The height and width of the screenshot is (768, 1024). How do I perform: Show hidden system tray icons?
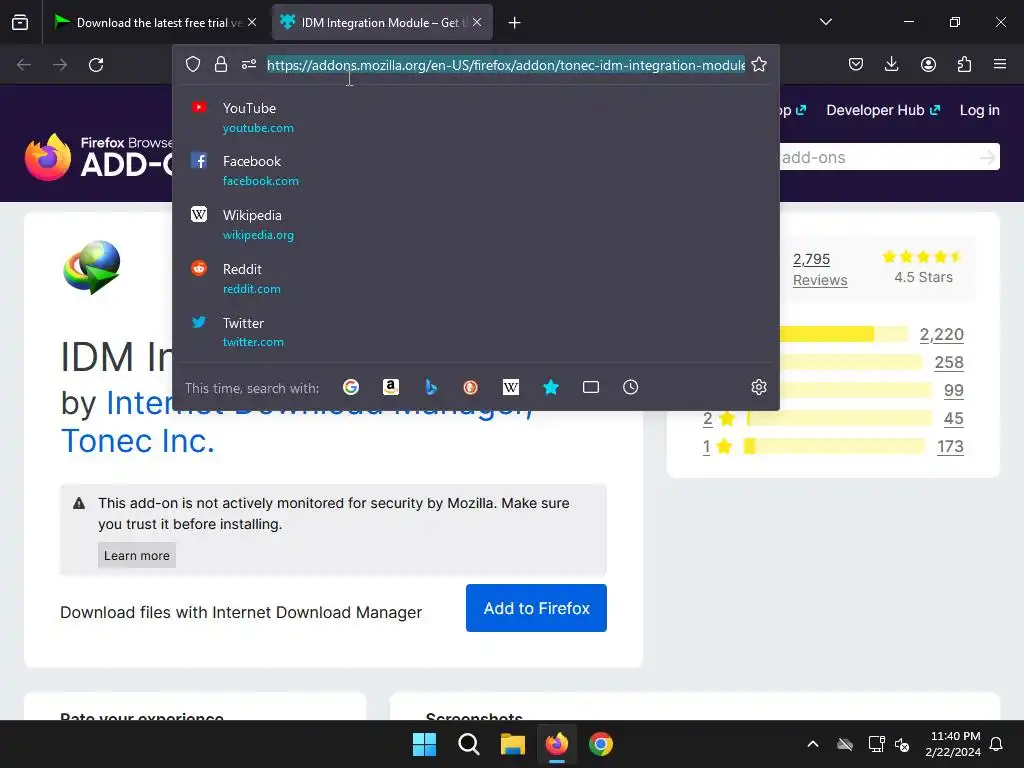[x=813, y=744]
